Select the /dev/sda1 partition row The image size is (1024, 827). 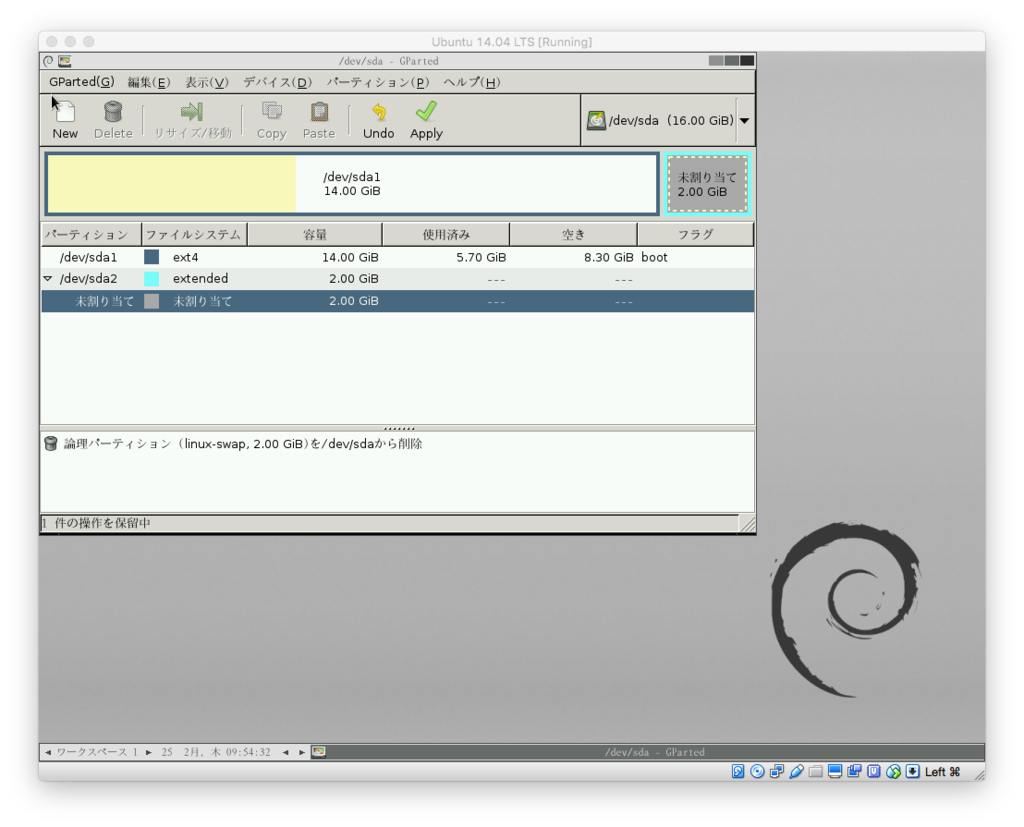[397, 257]
